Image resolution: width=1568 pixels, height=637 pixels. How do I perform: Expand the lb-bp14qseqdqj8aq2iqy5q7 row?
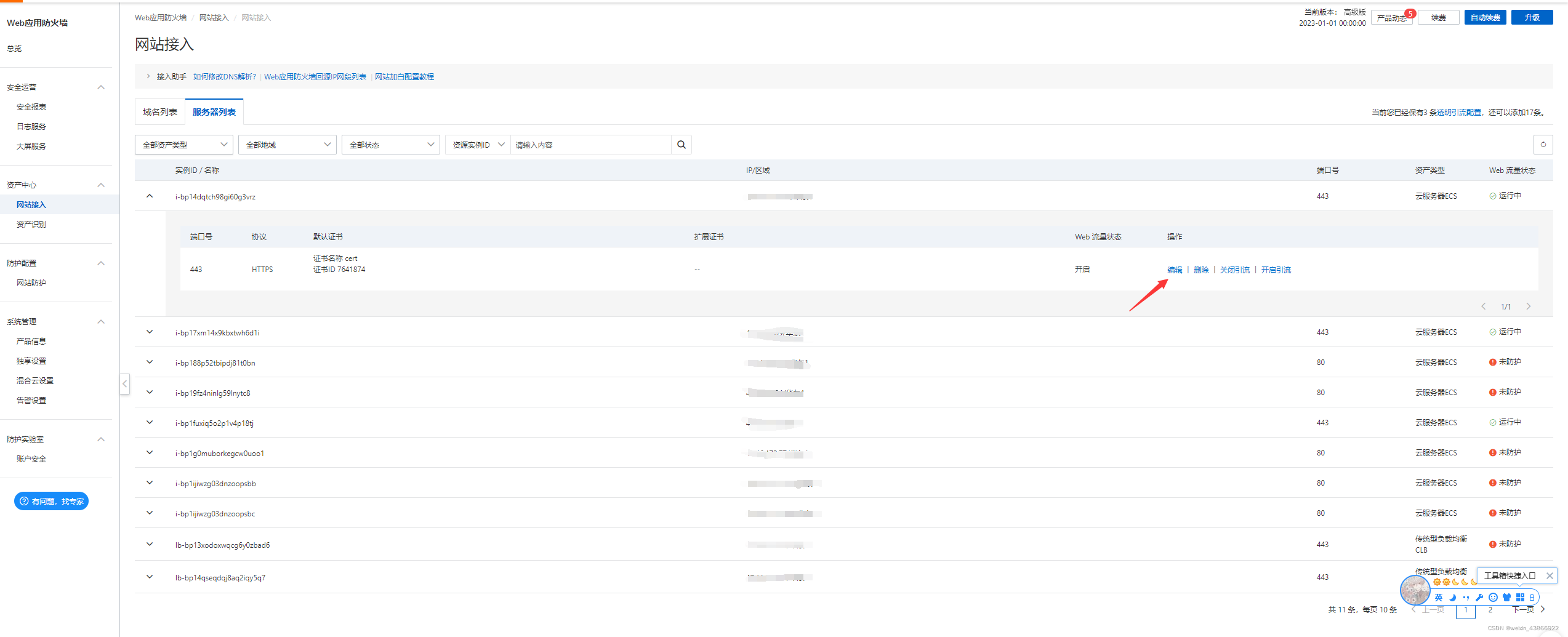[150, 577]
